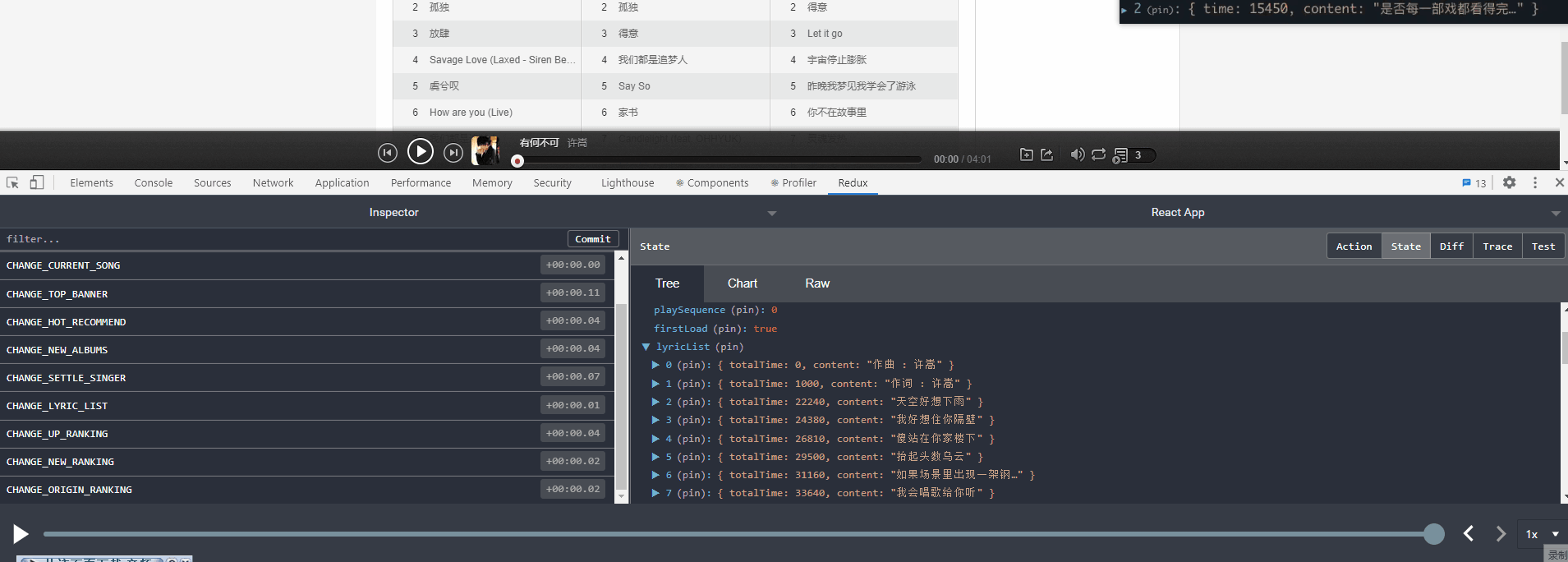
Task: Open the React Components tab
Action: [x=712, y=183]
